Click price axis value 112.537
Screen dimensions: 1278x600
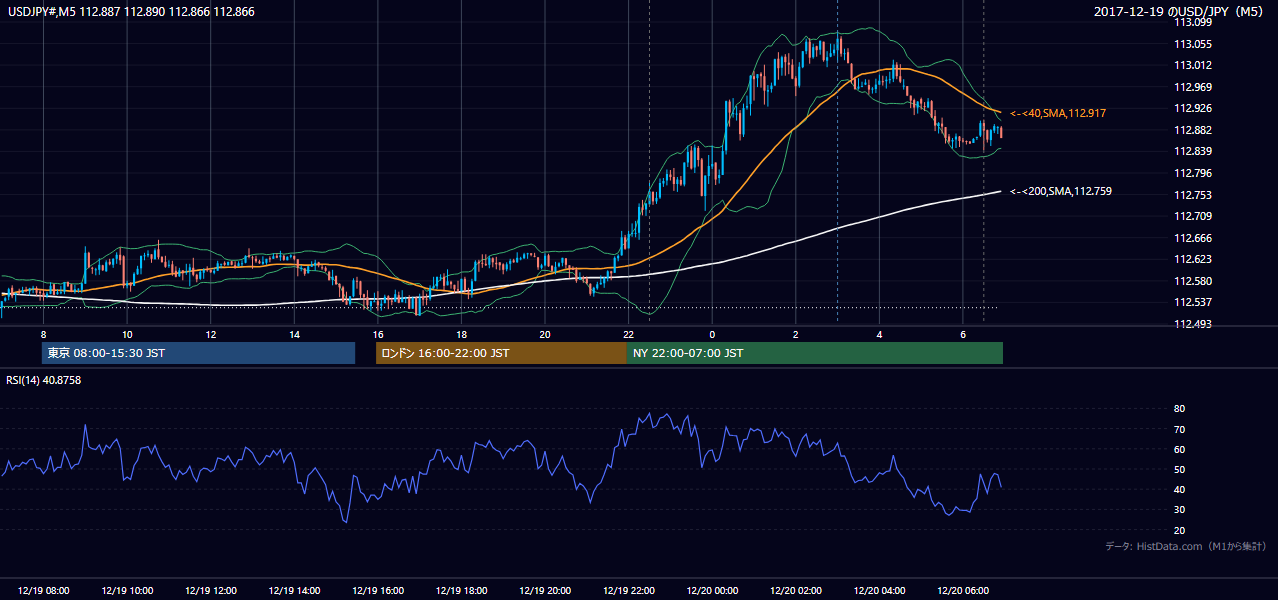pyautogui.click(x=1192, y=302)
